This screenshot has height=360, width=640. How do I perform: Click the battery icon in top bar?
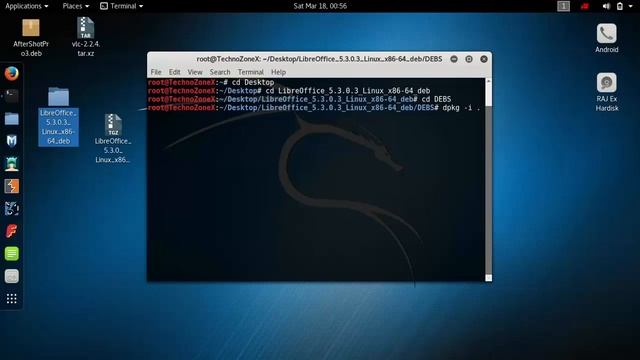tap(620, 6)
